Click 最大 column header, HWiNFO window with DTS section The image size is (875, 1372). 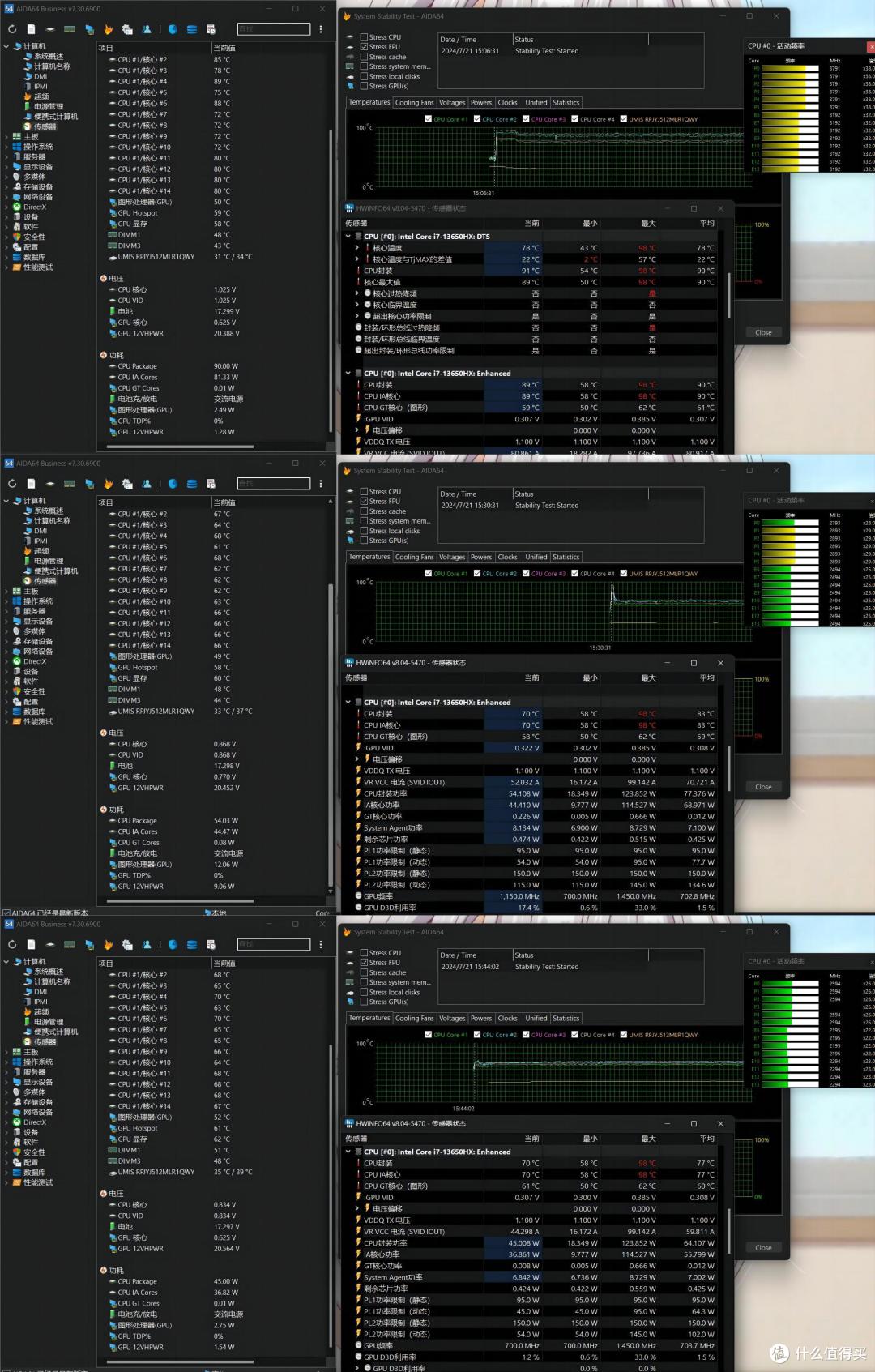[648, 223]
